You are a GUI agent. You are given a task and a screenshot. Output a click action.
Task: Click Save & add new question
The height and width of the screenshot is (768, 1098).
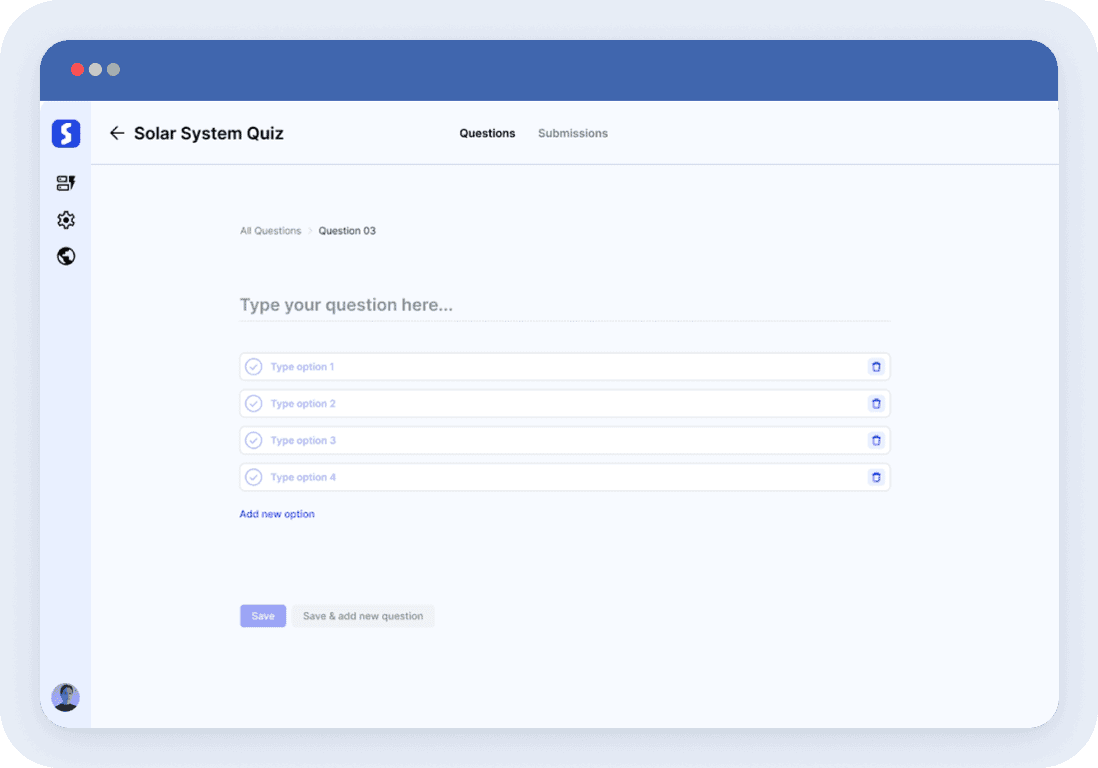pyautogui.click(x=363, y=616)
